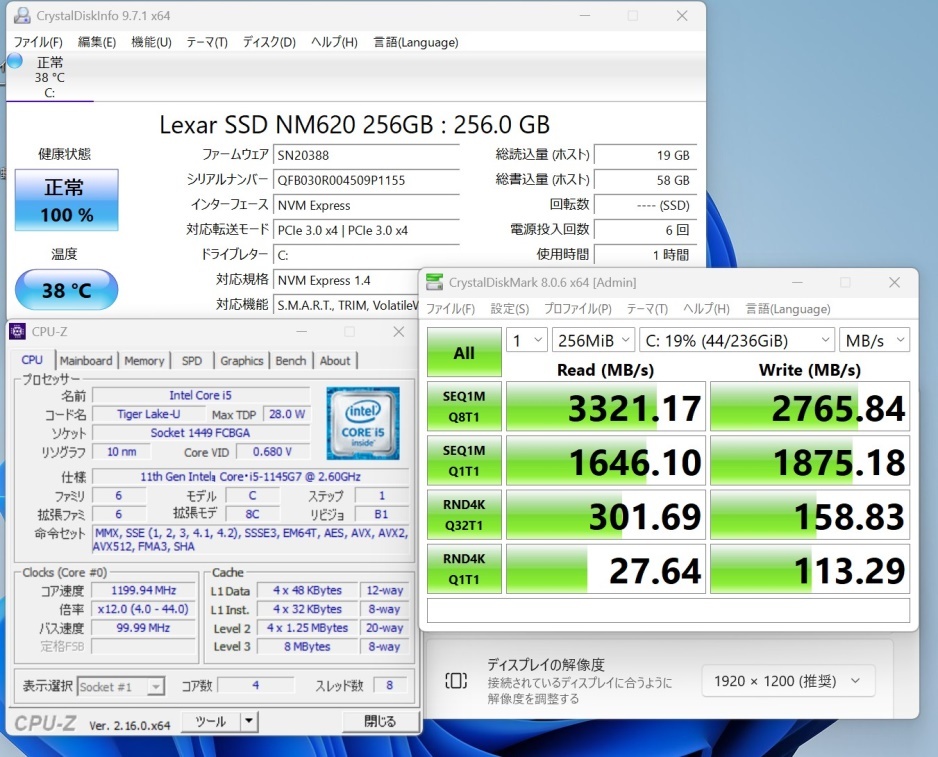Start all benchmarks with the All button

click(x=464, y=352)
